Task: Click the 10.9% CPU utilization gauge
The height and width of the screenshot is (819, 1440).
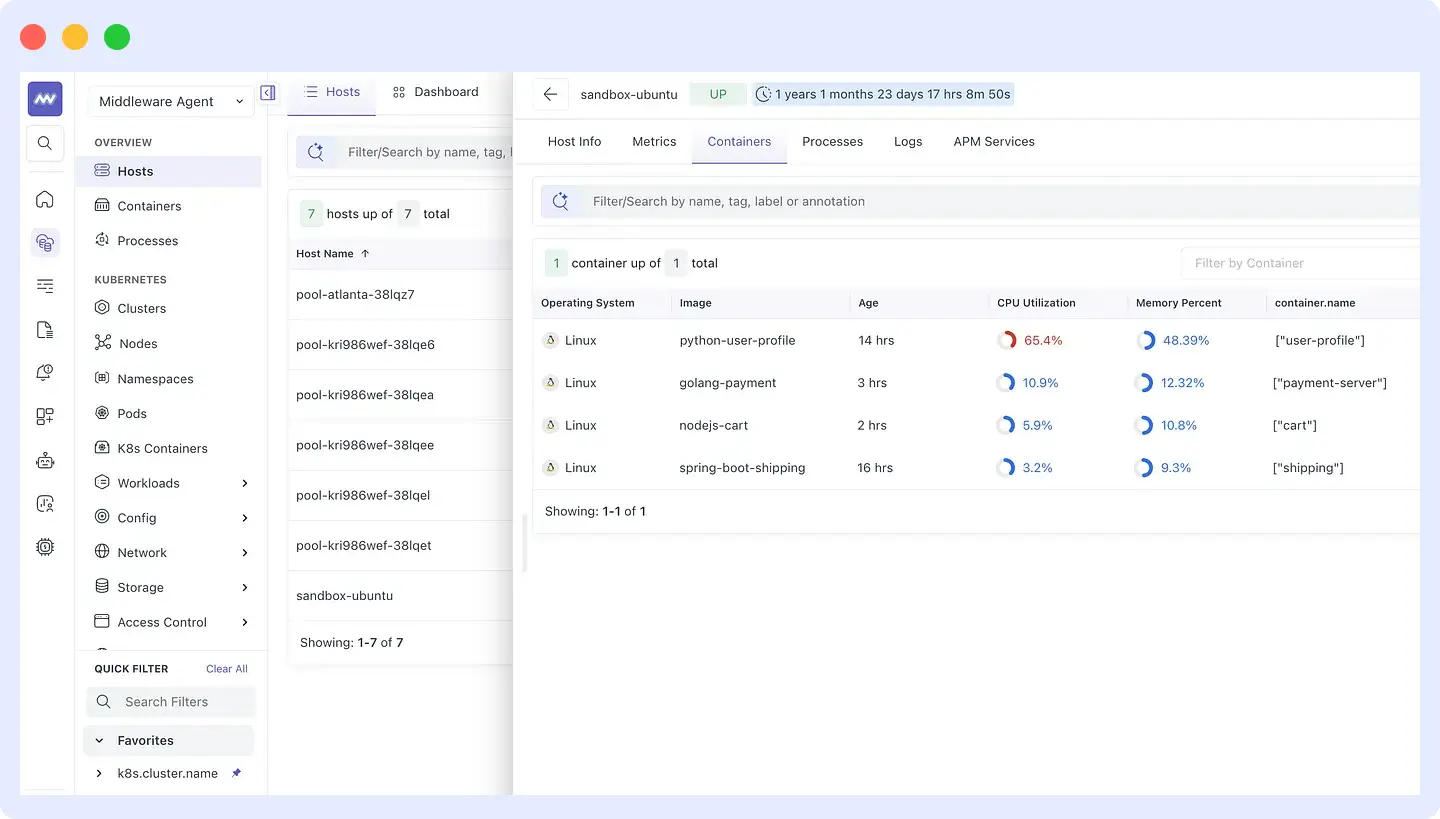Action: click(x=1007, y=383)
